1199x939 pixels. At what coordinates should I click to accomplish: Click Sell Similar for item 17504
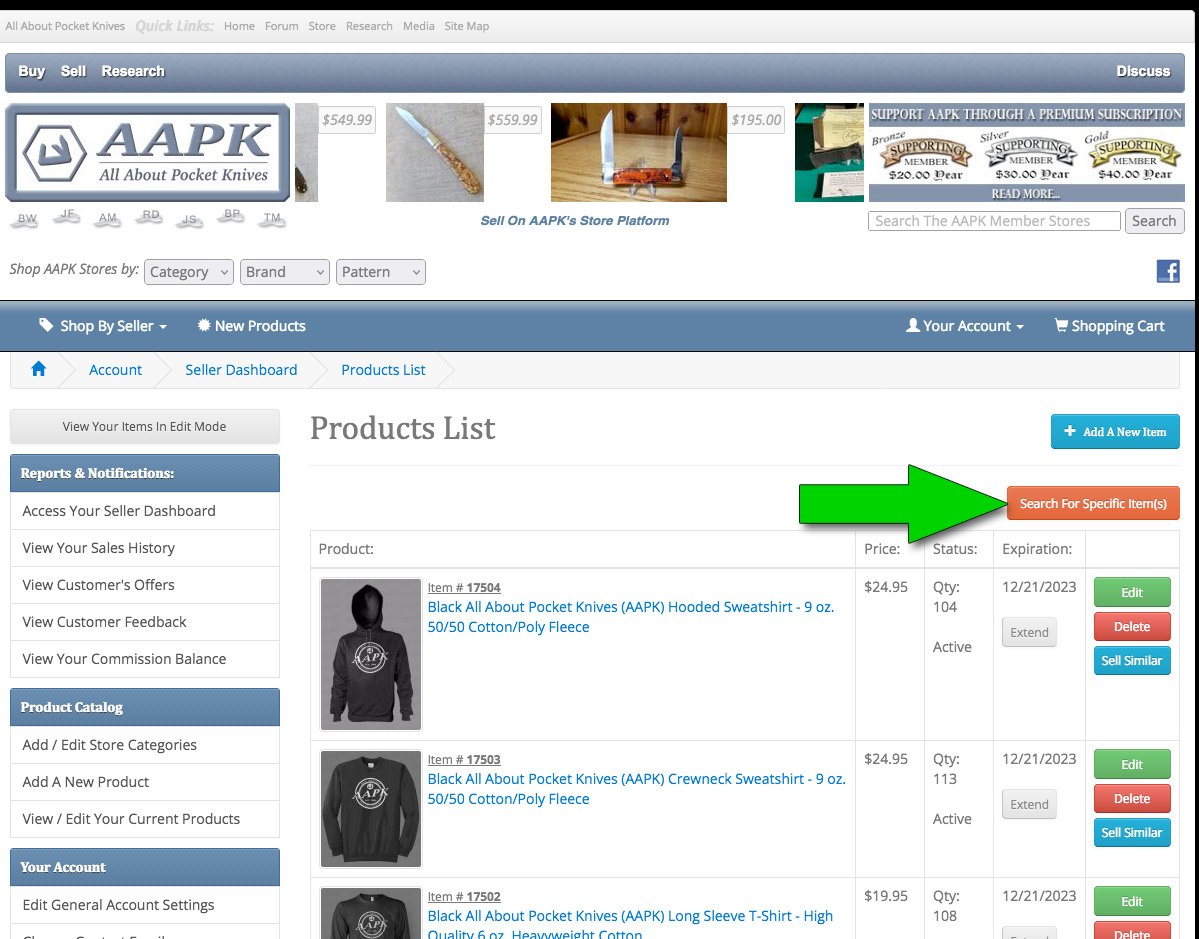point(1132,661)
